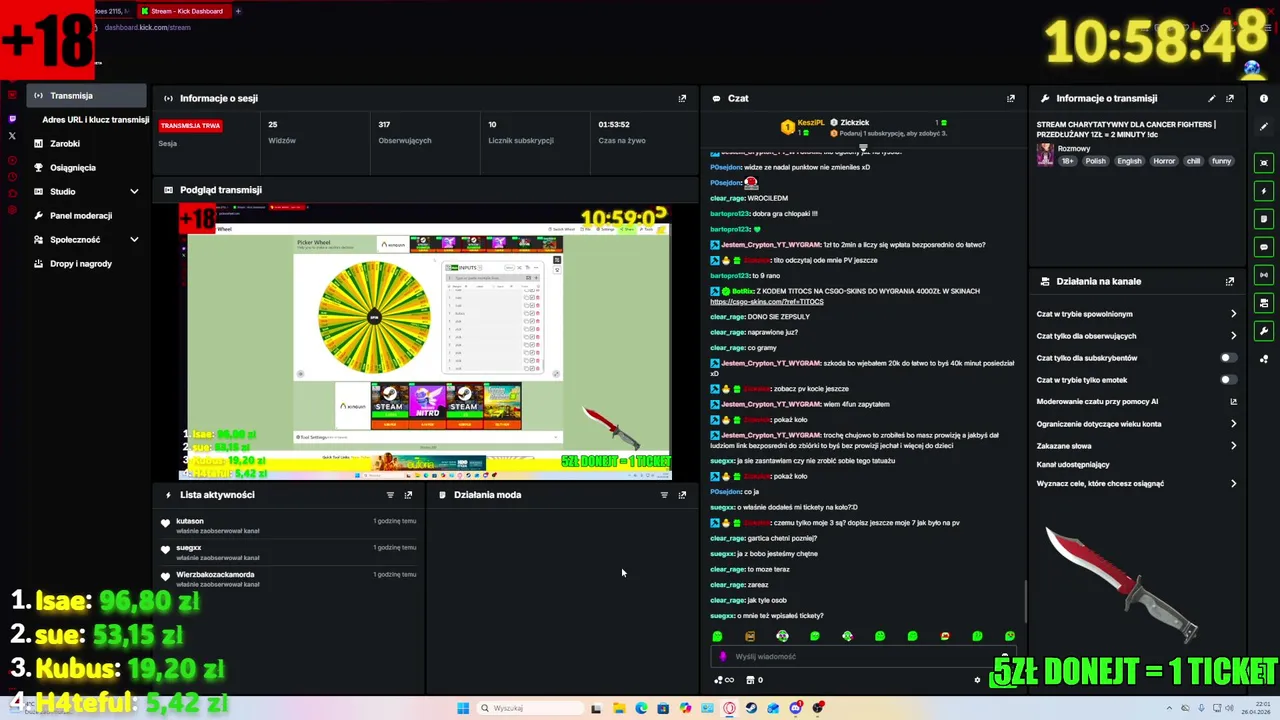
Task: Open filter options in Działania moda
Action: pyautogui.click(x=664, y=494)
